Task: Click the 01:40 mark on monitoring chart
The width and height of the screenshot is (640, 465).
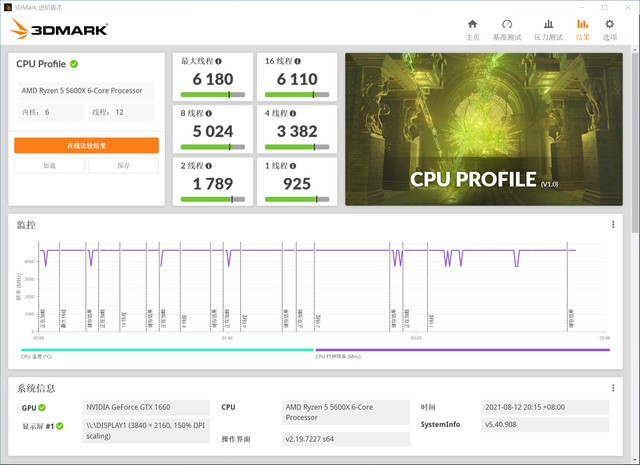Action: [227, 338]
